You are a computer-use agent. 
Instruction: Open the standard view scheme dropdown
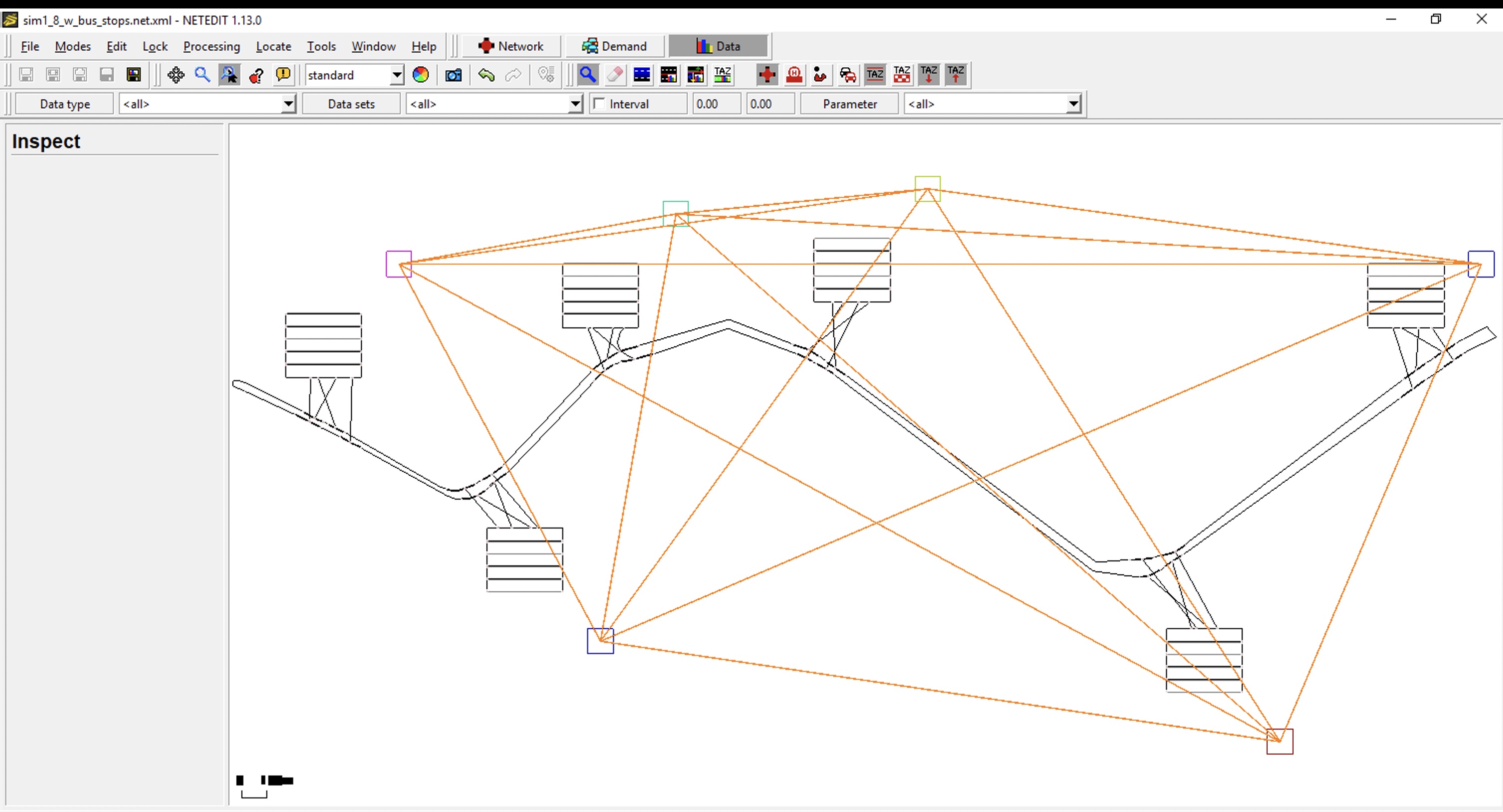pyautogui.click(x=354, y=75)
